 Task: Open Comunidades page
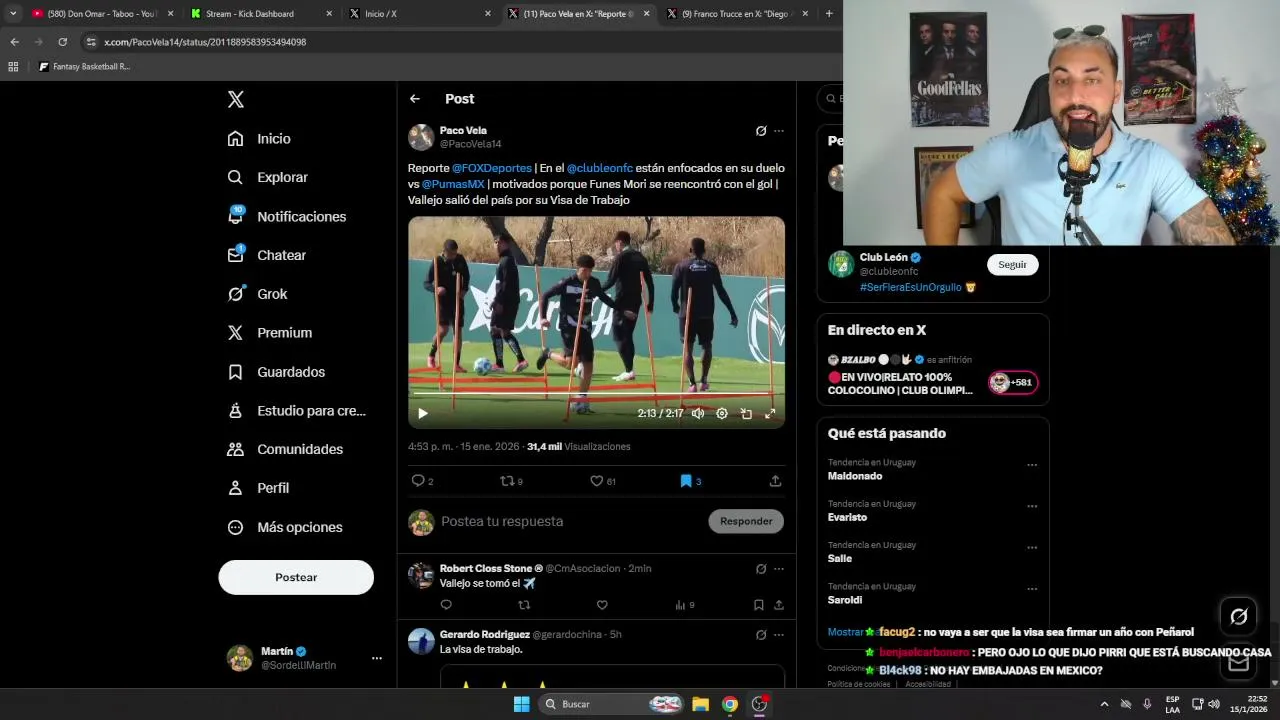(x=285, y=449)
